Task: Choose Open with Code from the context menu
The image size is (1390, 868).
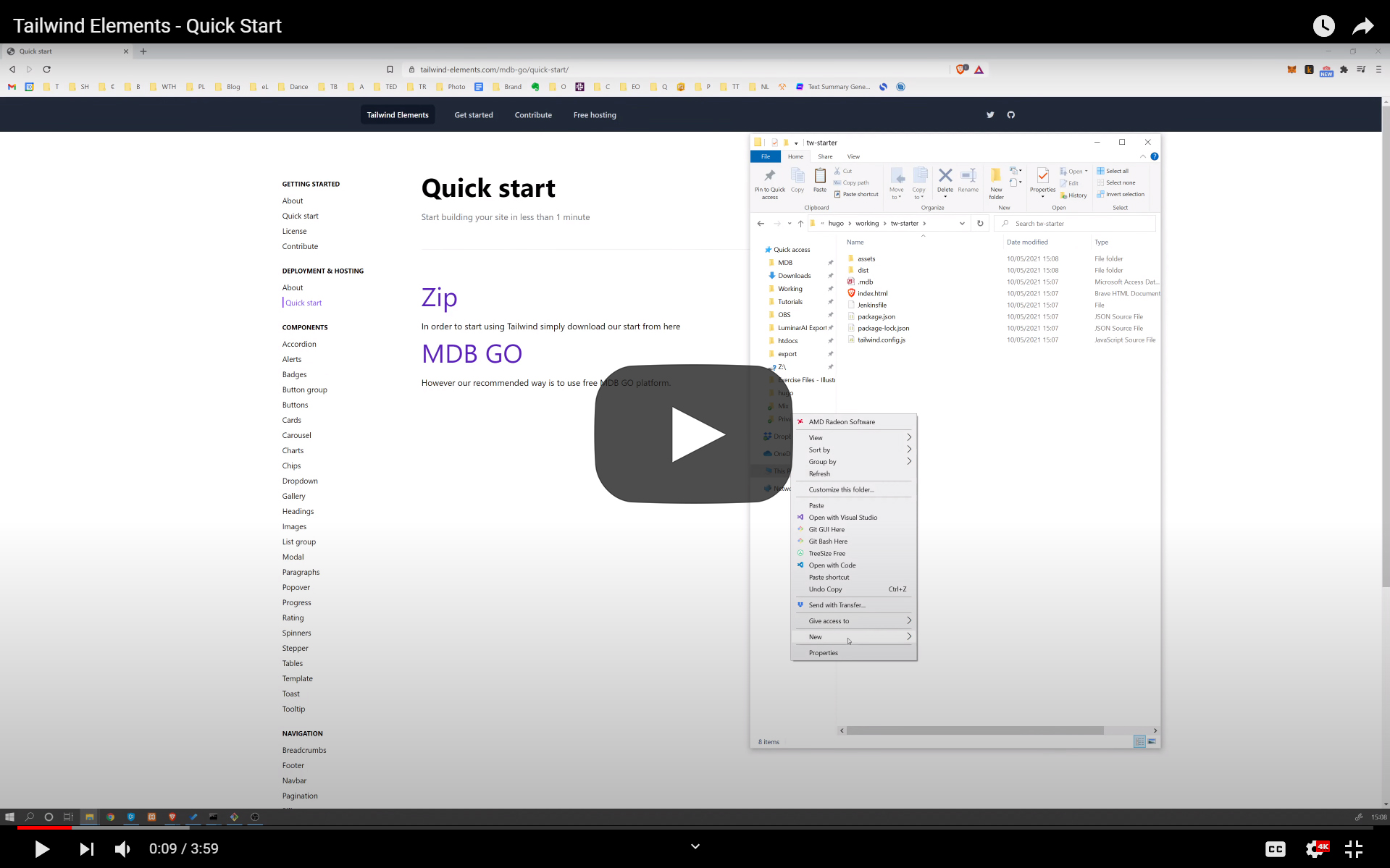Action: (x=854, y=565)
